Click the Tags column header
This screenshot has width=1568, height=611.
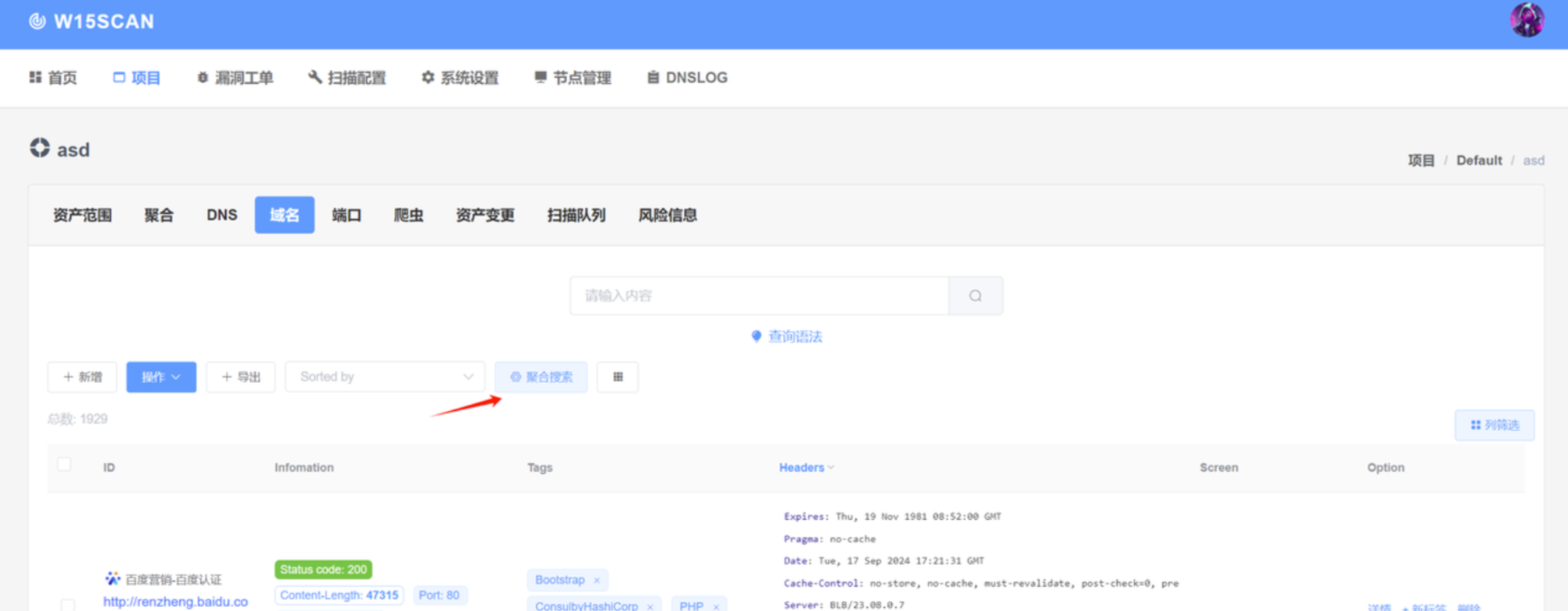[x=540, y=468]
